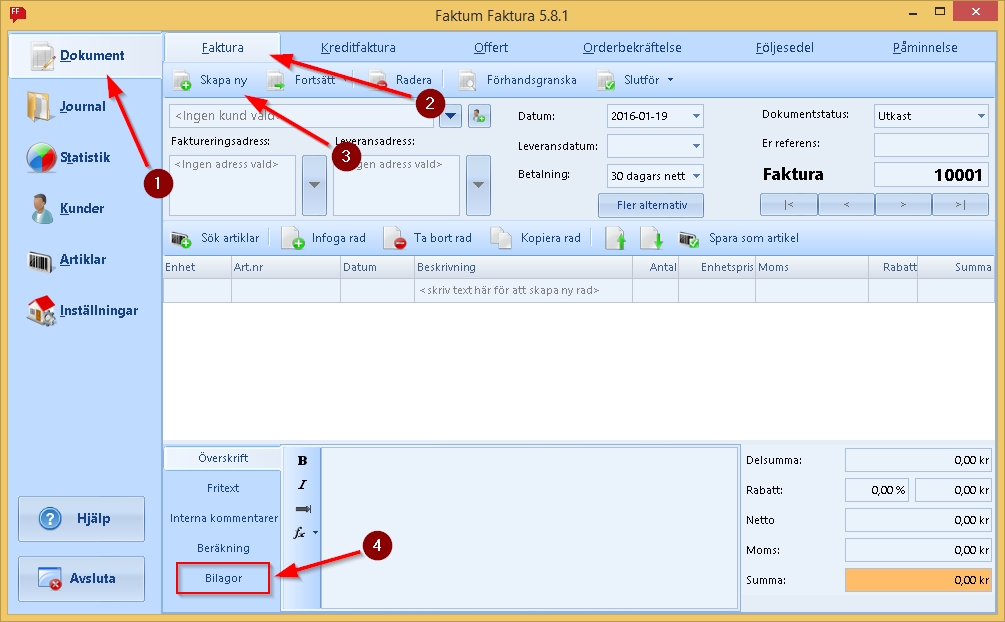Viewport: 1005px width, 622px height.
Task: Select the Interna kommentarer tab
Action: pyautogui.click(x=224, y=518)
